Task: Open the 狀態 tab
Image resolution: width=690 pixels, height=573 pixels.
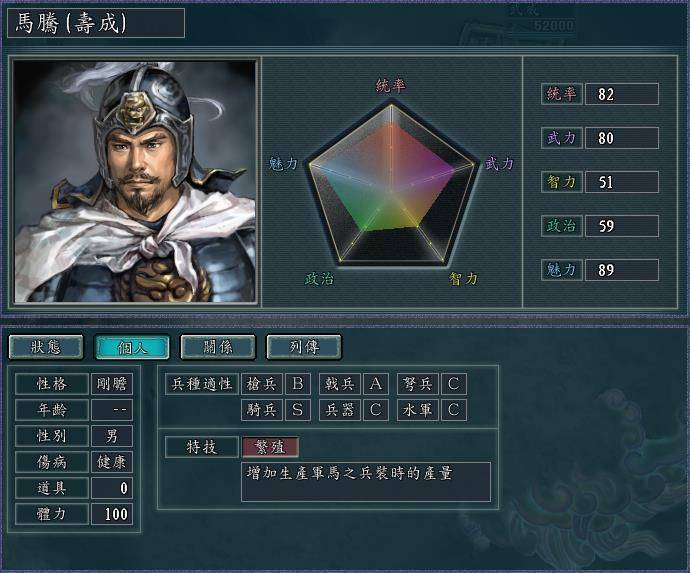Action: click(46, 347)
